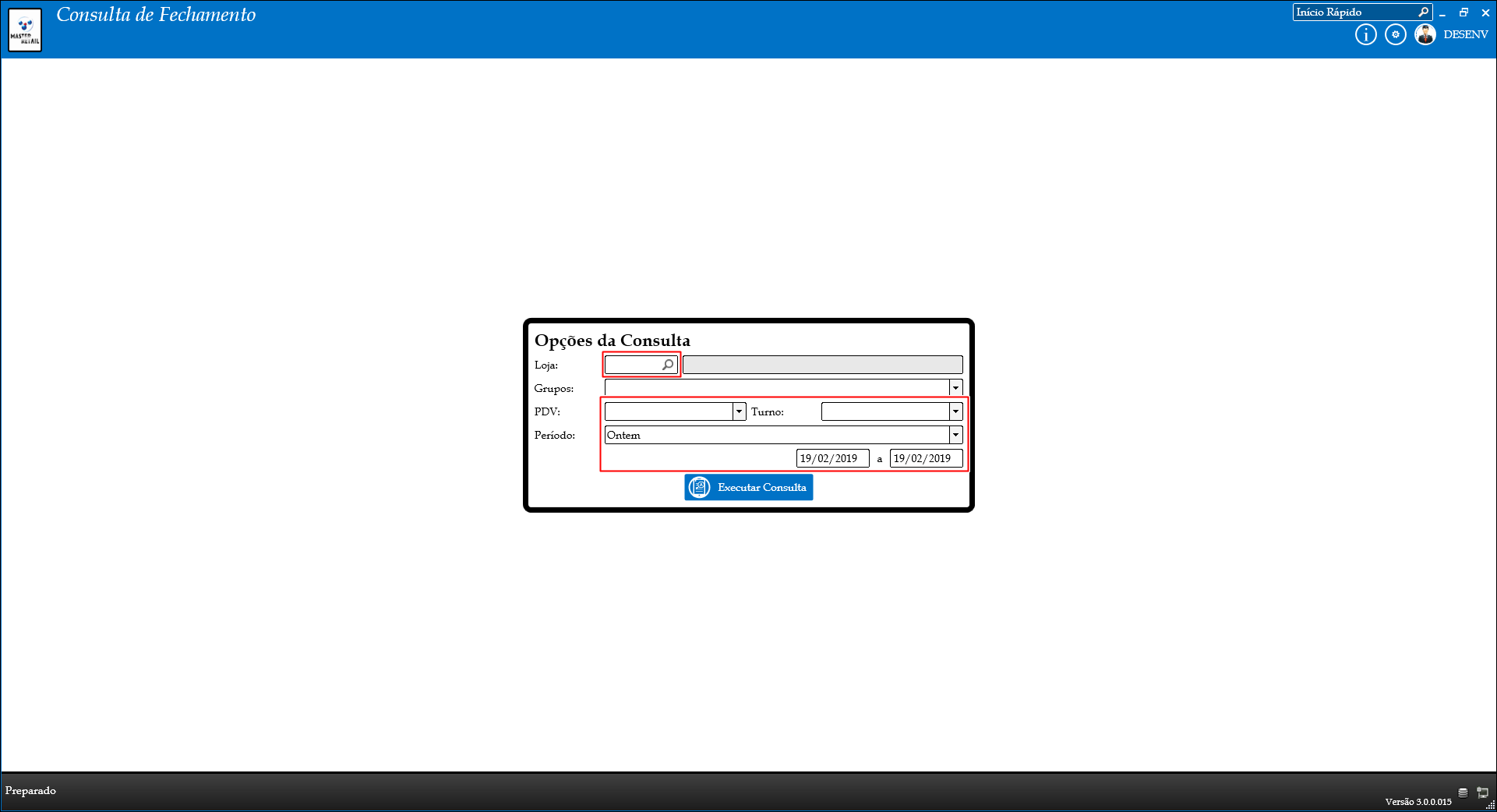Click the PDV combo box field
Image resolution: width=1497 pixels, height=812 pixels.
point(675,411)
